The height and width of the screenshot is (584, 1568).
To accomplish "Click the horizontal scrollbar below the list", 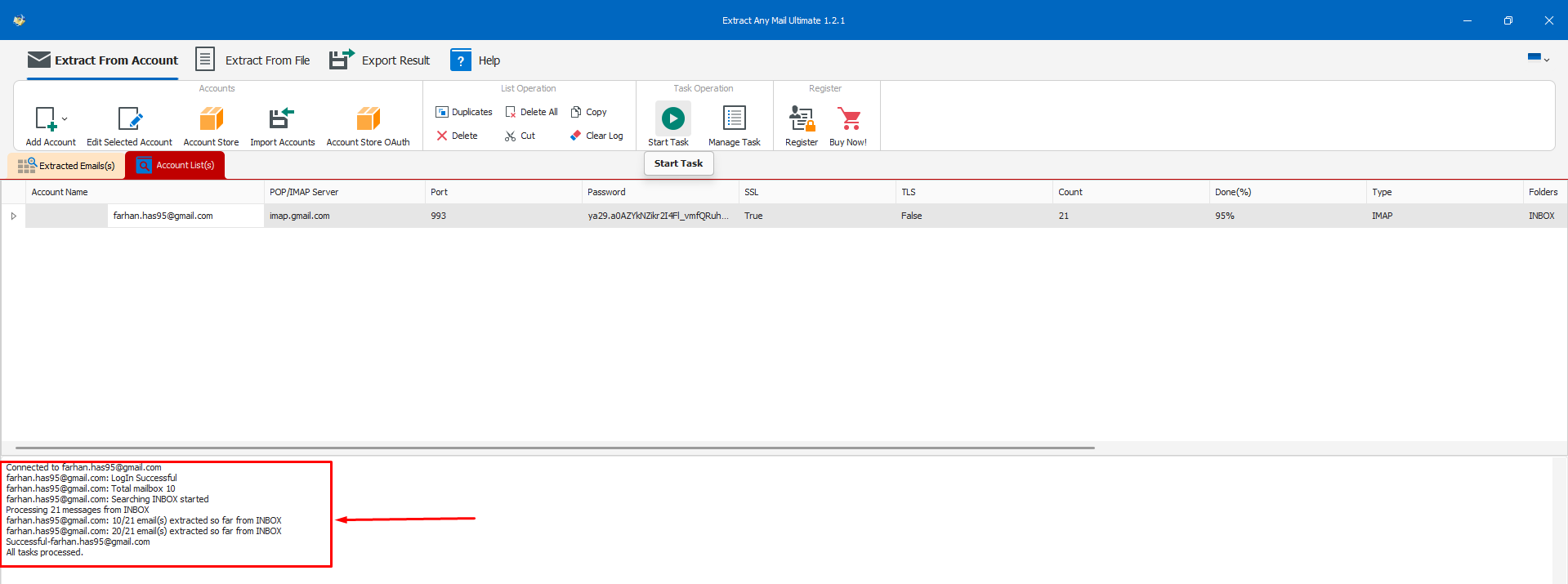I will point(554,448).
